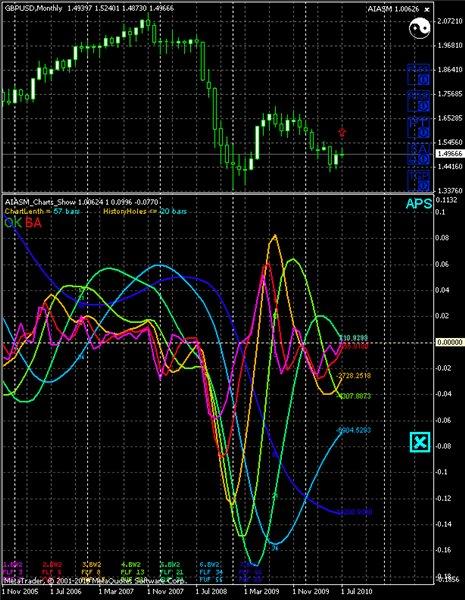465x600 pixels.
Task: Toggle the cyan APS label
Action: [x=419, y=204]
